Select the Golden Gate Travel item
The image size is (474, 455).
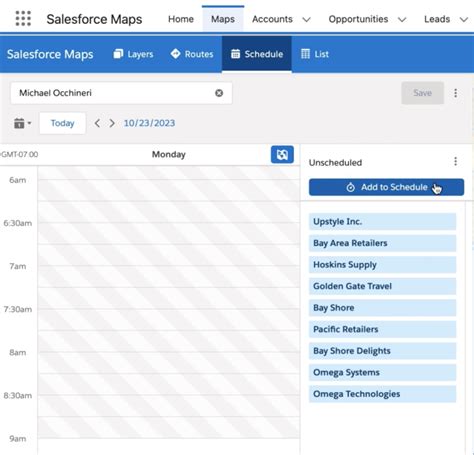(382, 286)
